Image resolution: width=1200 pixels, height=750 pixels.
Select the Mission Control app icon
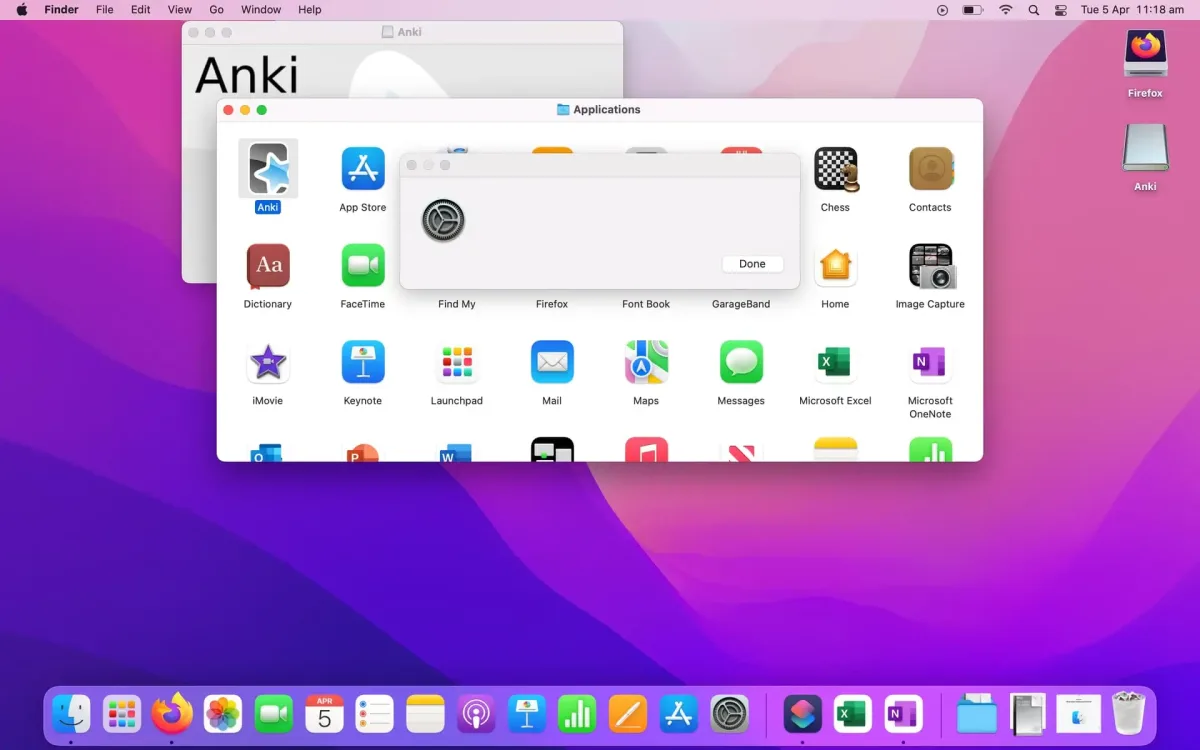[552, 450]
